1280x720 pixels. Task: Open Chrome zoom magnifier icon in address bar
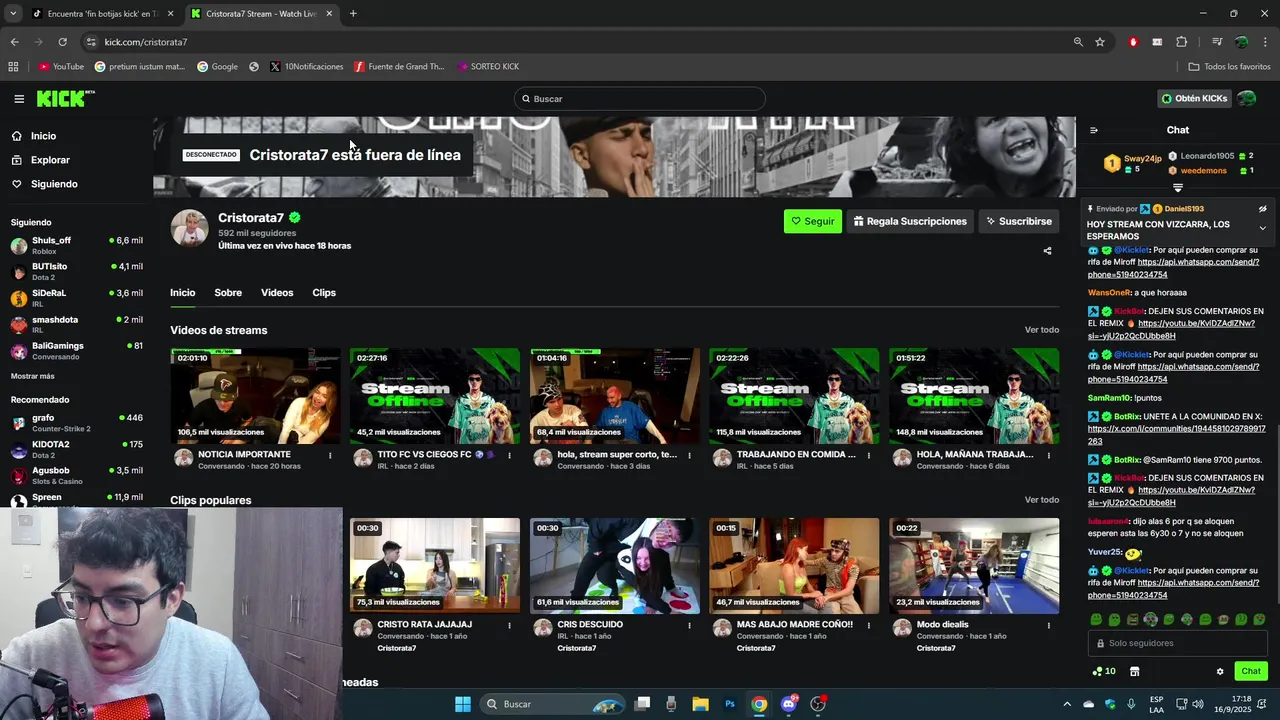(1078, 42)
